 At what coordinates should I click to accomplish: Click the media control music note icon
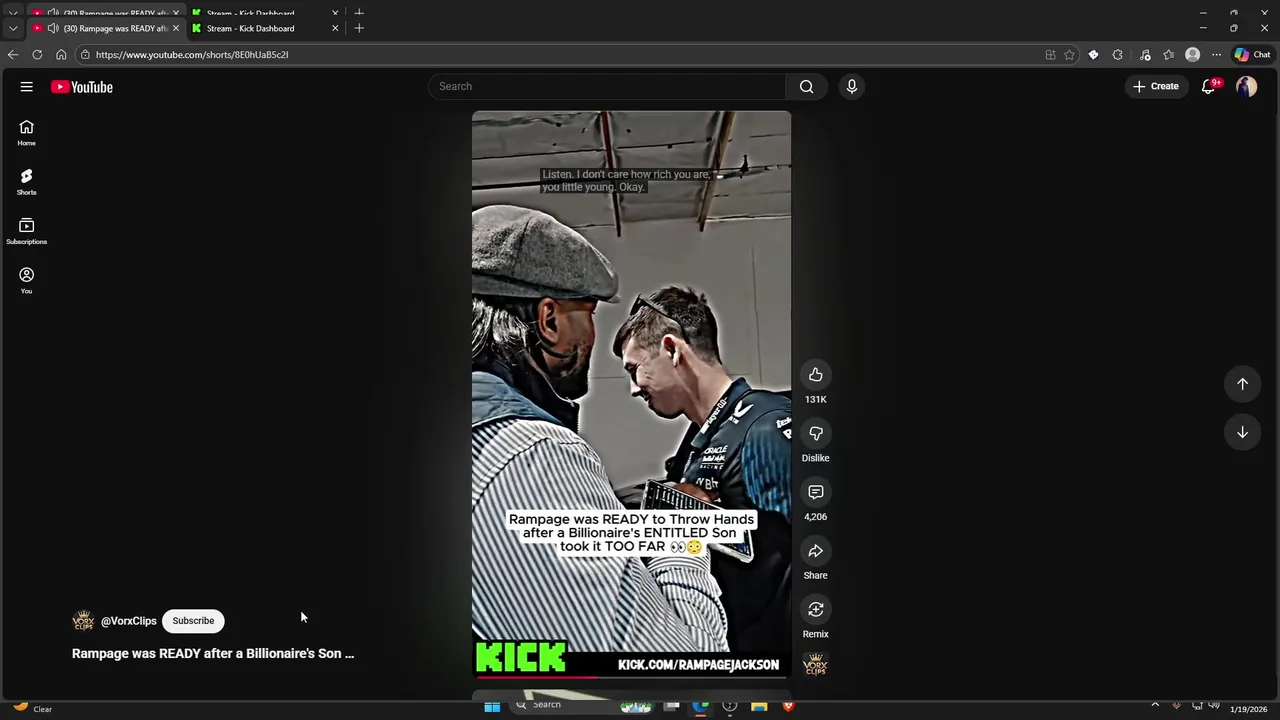coord(1144,55)
